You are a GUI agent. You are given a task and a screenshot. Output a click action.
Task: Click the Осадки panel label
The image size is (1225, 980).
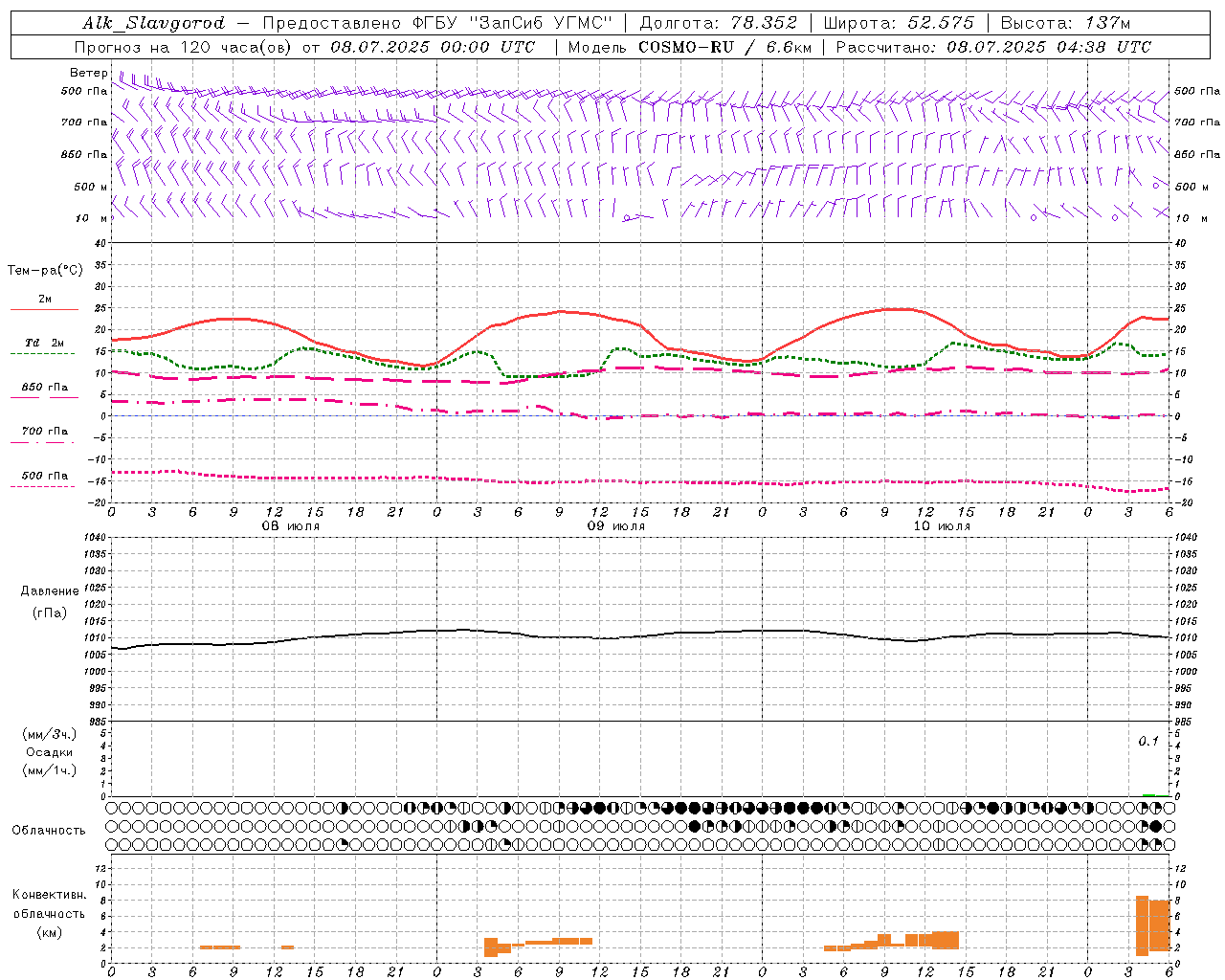pos(50,752)
